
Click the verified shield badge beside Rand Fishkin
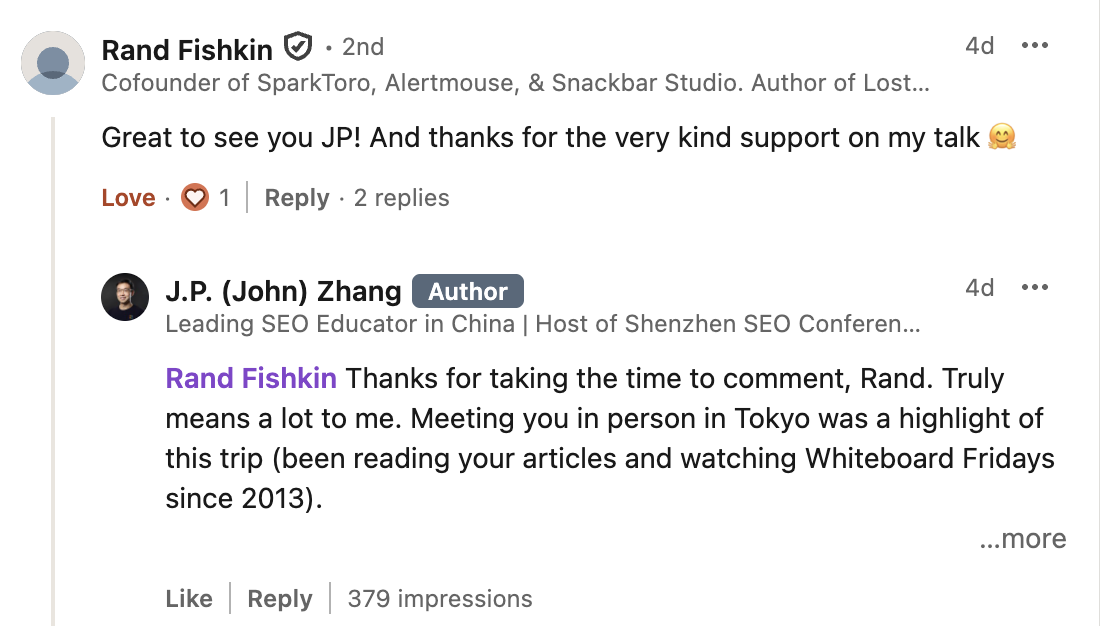coord(298,47)
